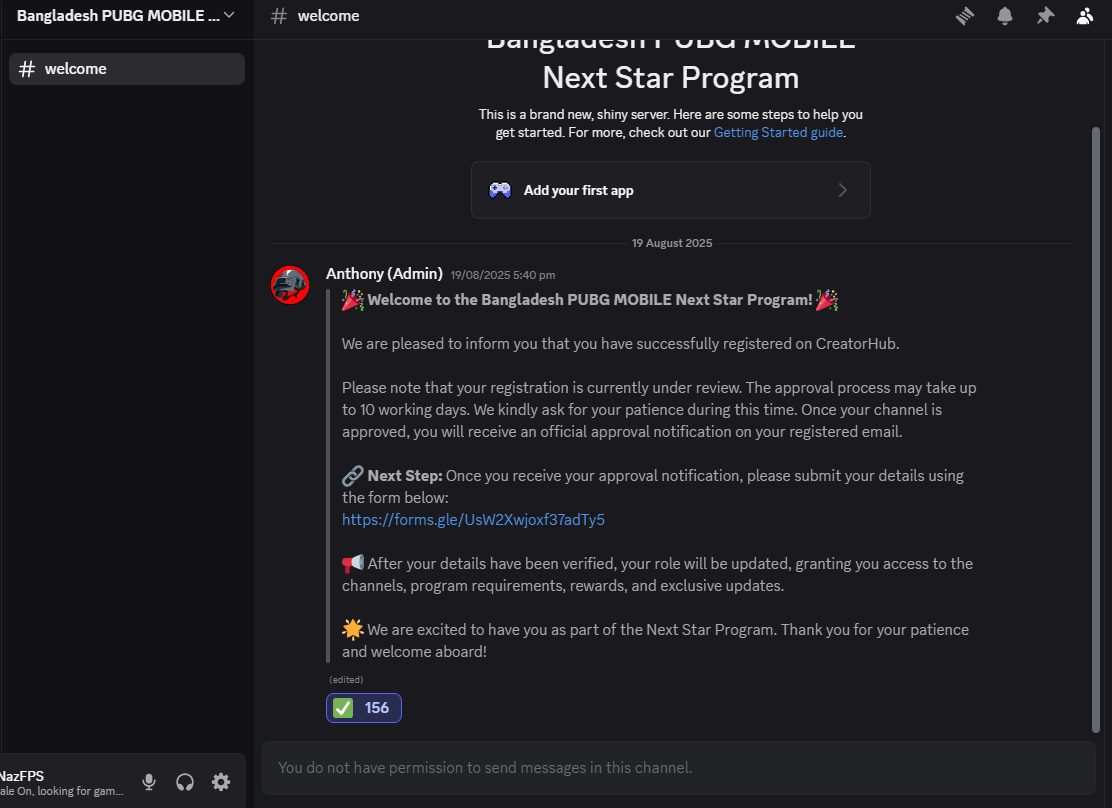Add the green checkmark reaction
The width and height of the screenshot is (1112, 808).
point(364,708)
